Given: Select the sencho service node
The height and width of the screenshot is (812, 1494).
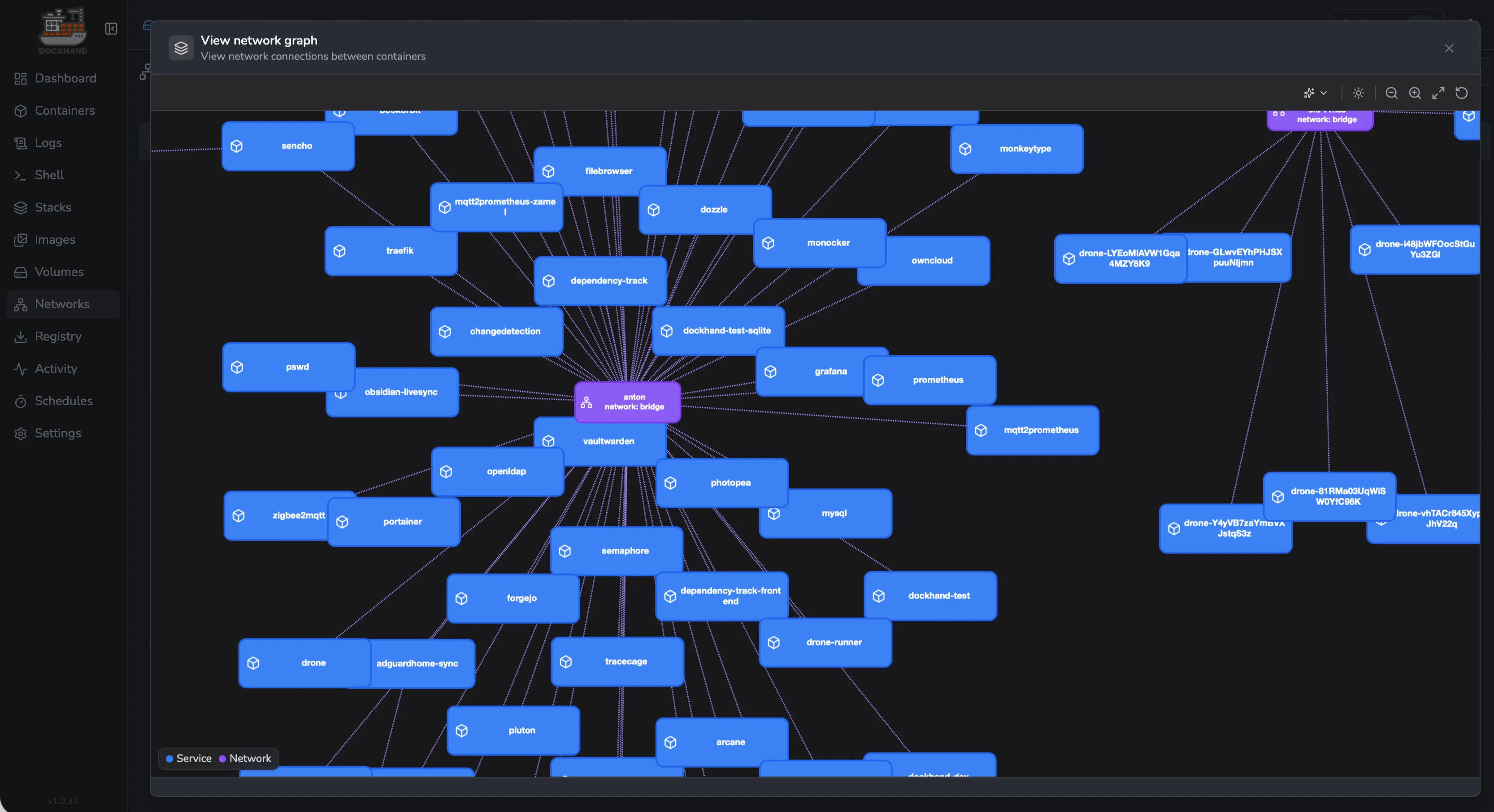Looking at the screenshot, I should tap(288, 146).
